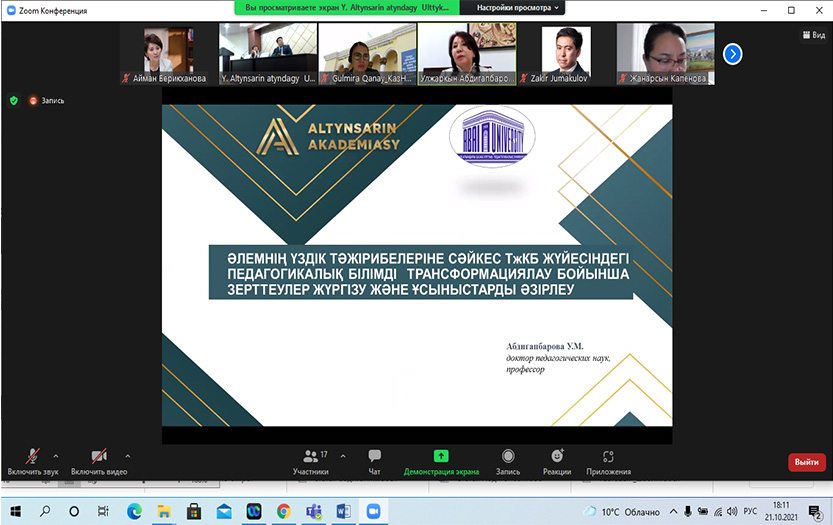Click the Запись record button
Image resolution: width=833 pixels, height=525 pixels.
coord(508,460)
